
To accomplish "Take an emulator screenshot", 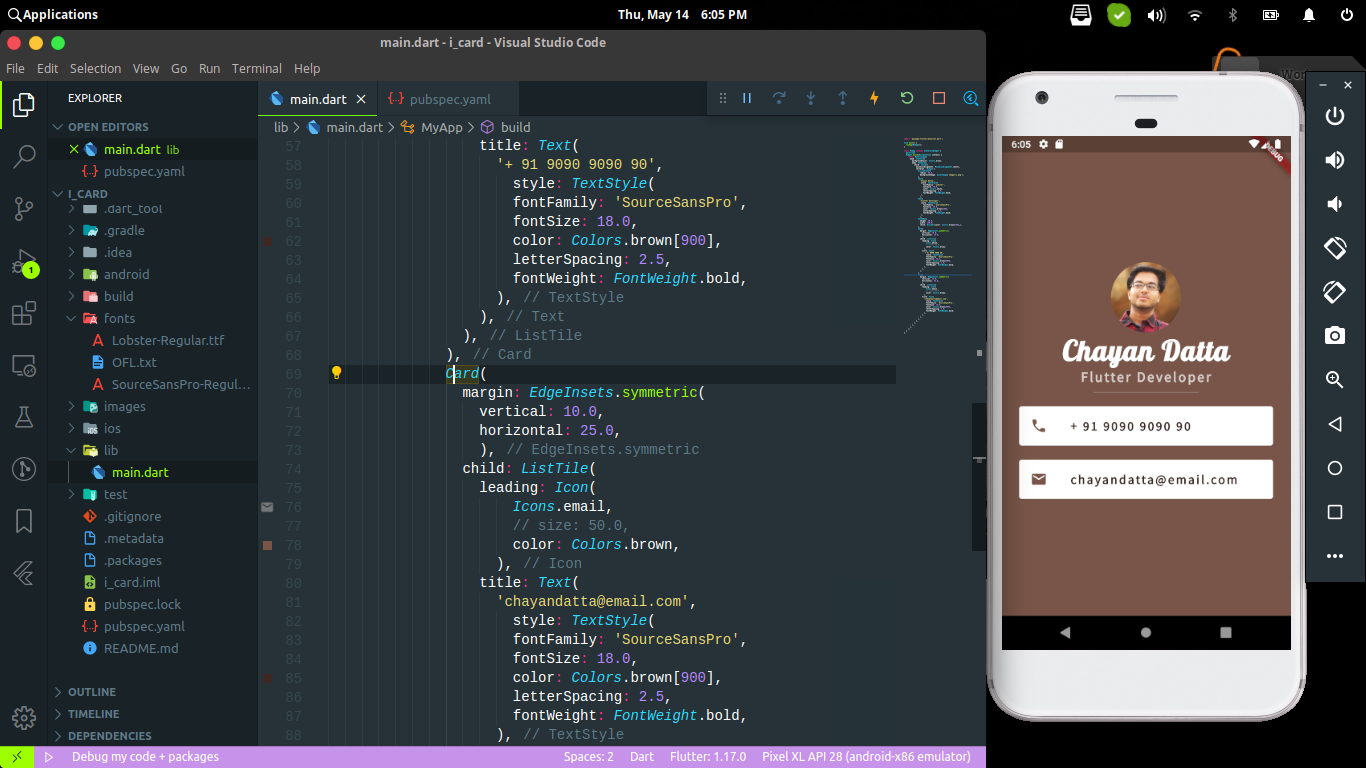I will [x=1335, y=336].
